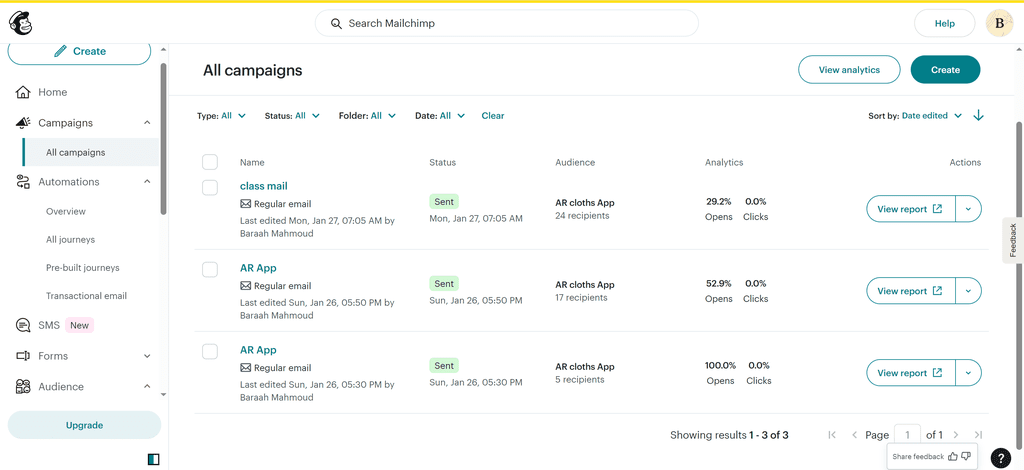Click thumbs up feedback icon
1024x470 pixels.
point(953,456)
